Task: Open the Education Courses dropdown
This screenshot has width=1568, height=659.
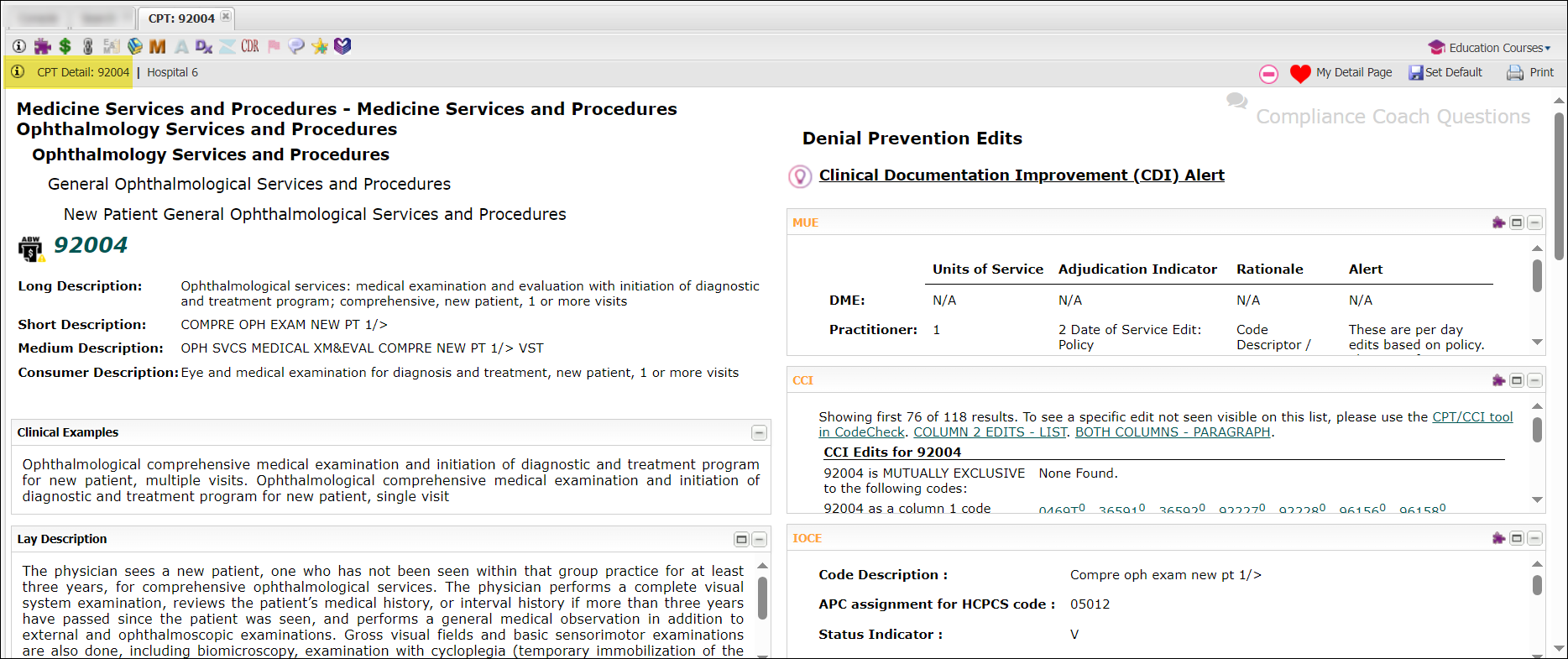Action: tap(1490, 48)
